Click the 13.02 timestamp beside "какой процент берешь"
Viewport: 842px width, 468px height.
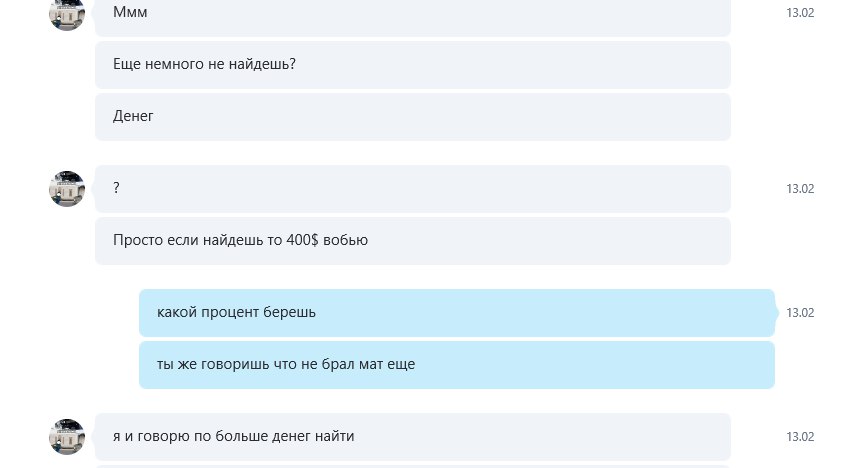coord(800,313)
